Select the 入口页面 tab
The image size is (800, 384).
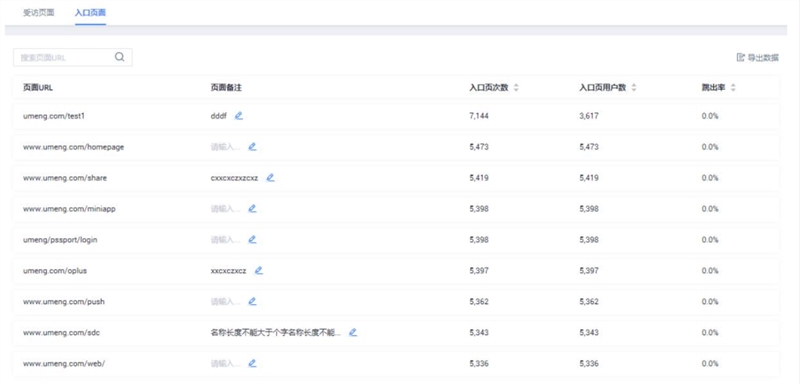[90, 13]
